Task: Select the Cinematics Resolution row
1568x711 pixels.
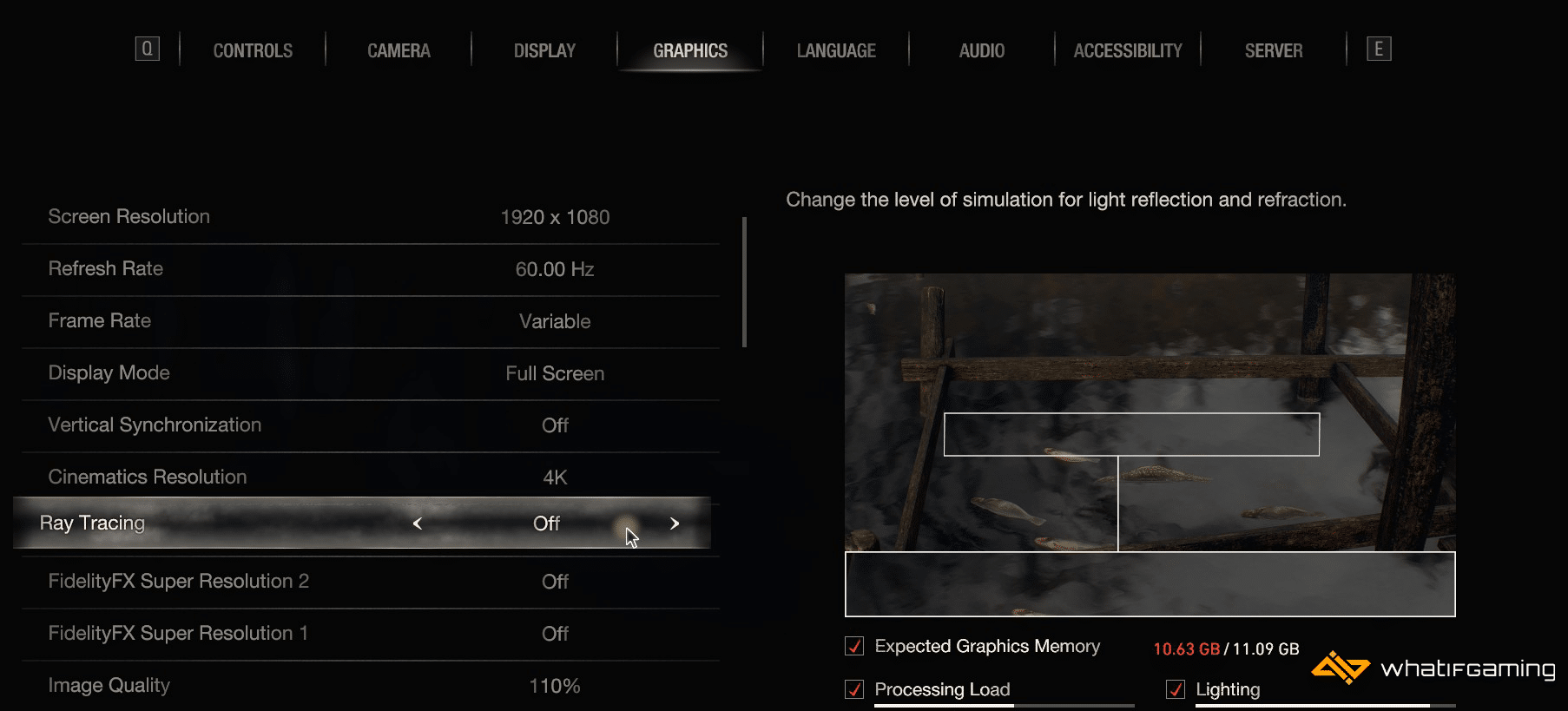Action: pos(371,476)
